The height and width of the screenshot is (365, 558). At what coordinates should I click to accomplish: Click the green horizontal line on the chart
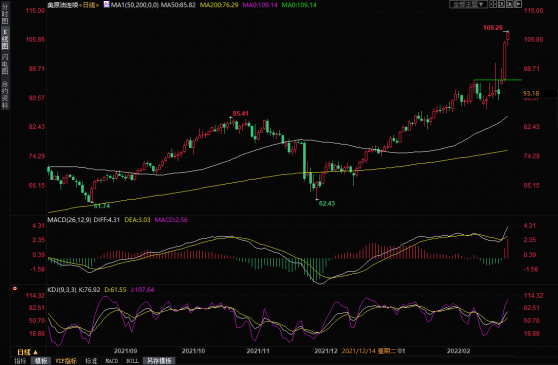498,80
